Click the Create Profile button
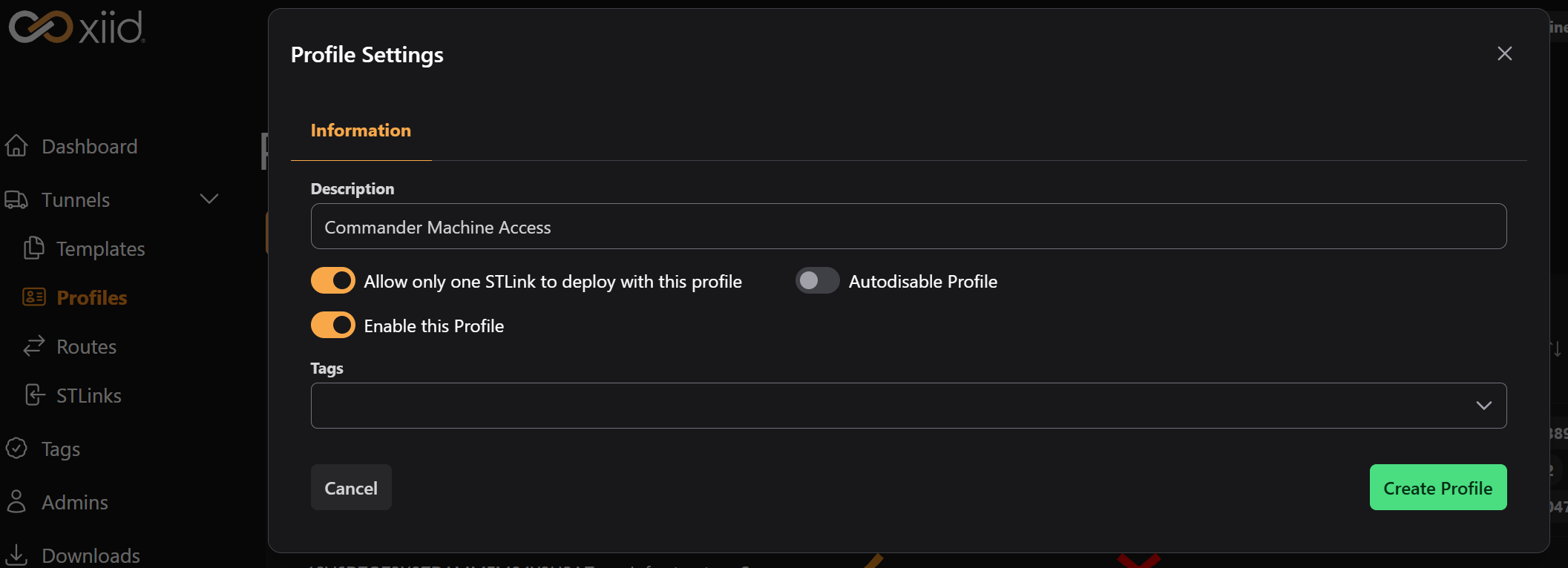Image resolution: width=1568 pixels, height=568 pixels. (1437, 487)
